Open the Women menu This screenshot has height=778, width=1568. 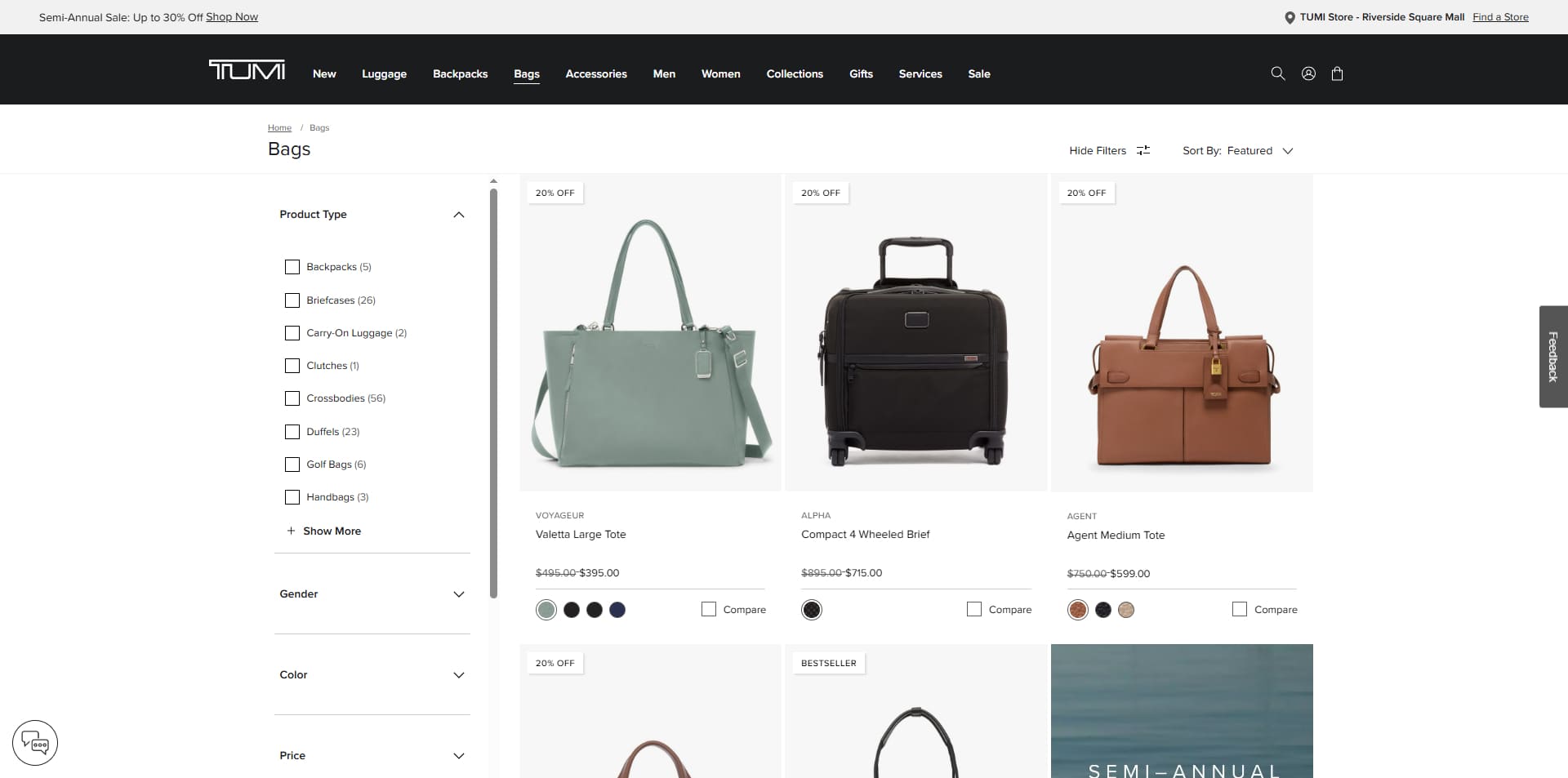pos(720,73)
